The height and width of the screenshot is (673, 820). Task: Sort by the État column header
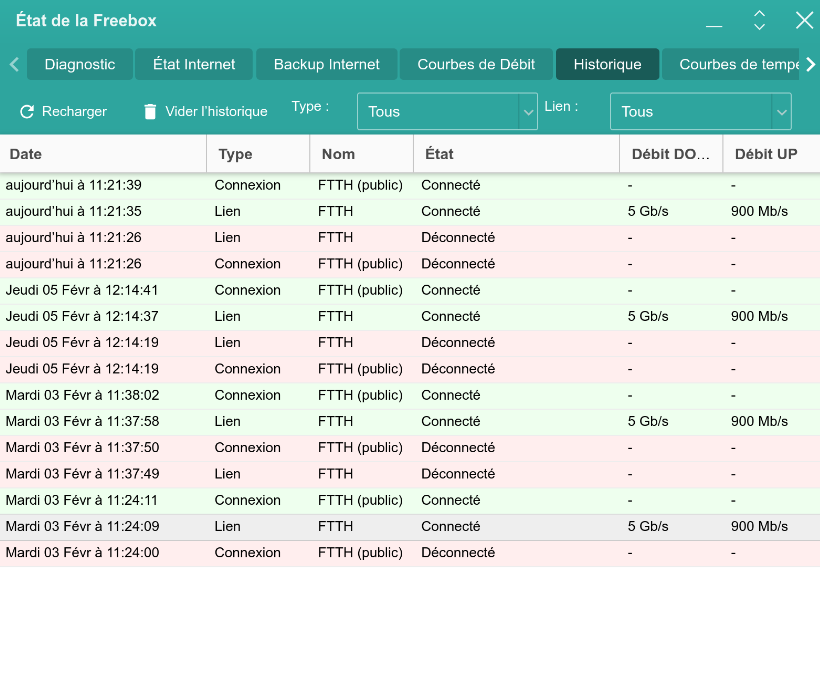click(516, 154)
